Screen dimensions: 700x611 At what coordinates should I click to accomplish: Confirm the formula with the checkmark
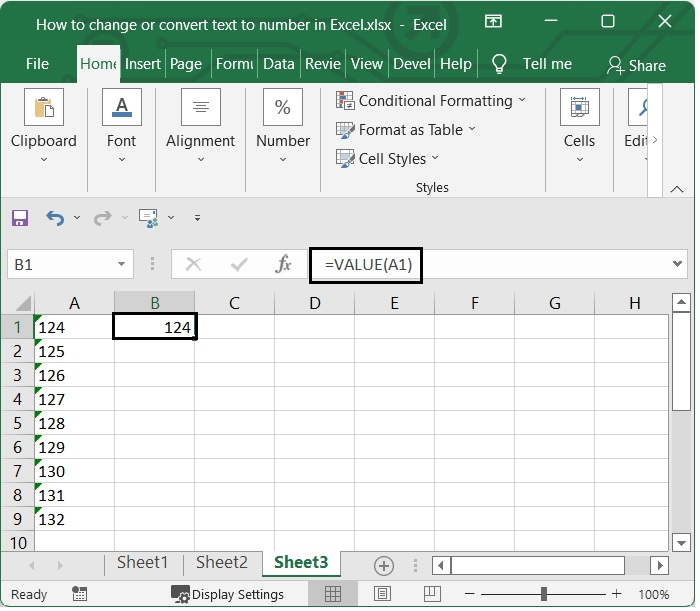coord(239,265)
